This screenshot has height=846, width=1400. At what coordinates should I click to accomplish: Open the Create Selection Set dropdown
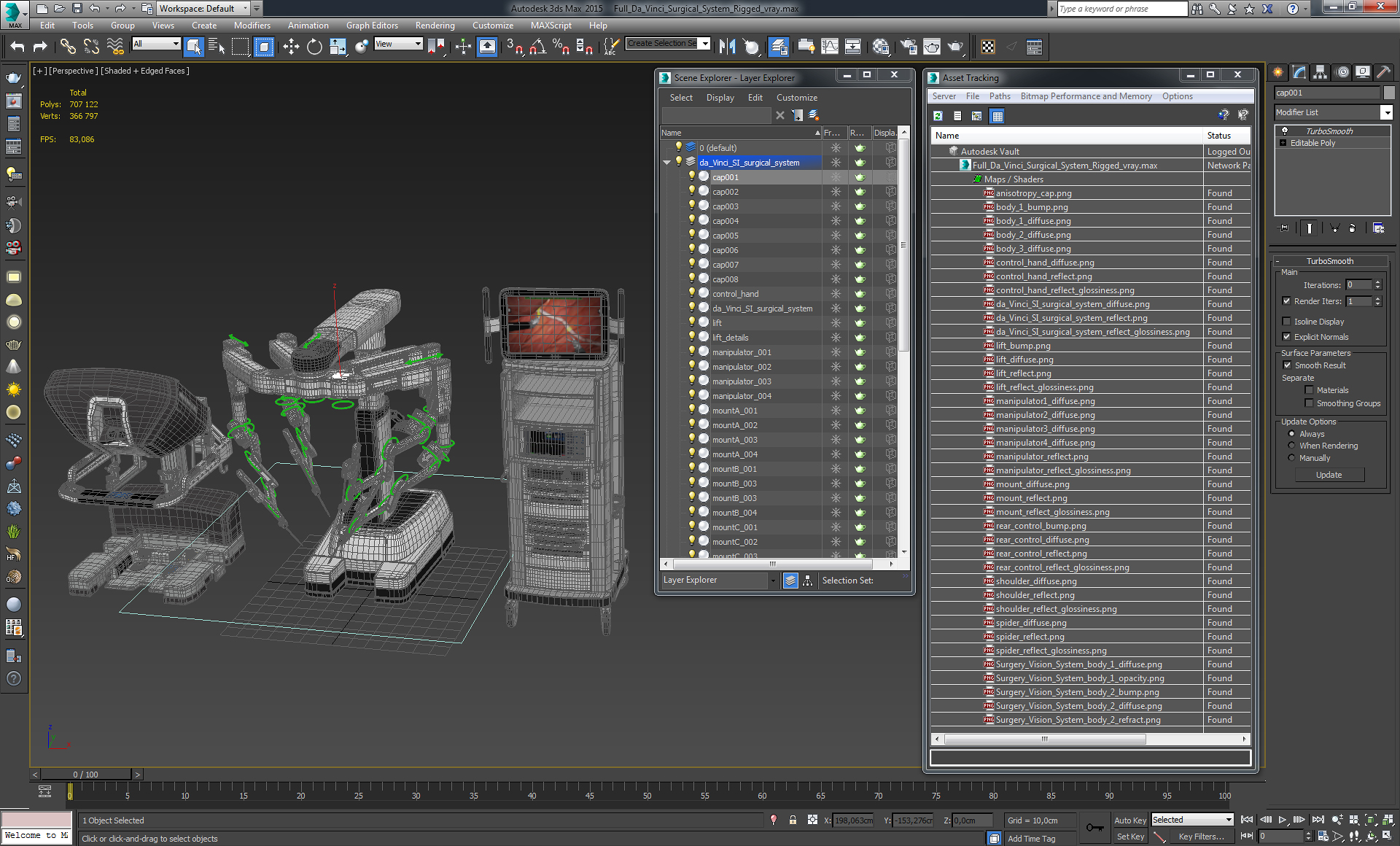[x=705, y=44]
